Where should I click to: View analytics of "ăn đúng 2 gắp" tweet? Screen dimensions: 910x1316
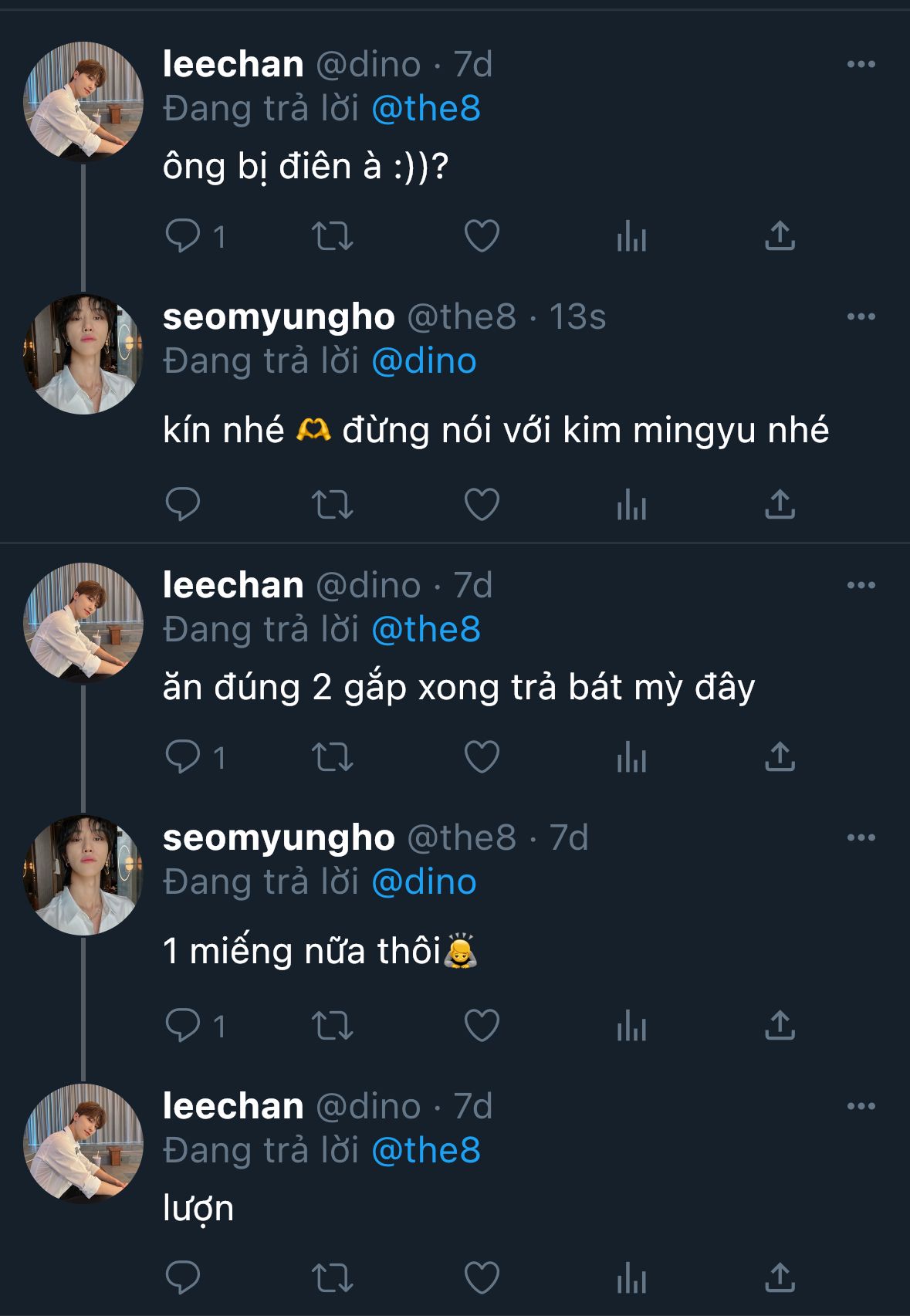click(x=631, y=757)
